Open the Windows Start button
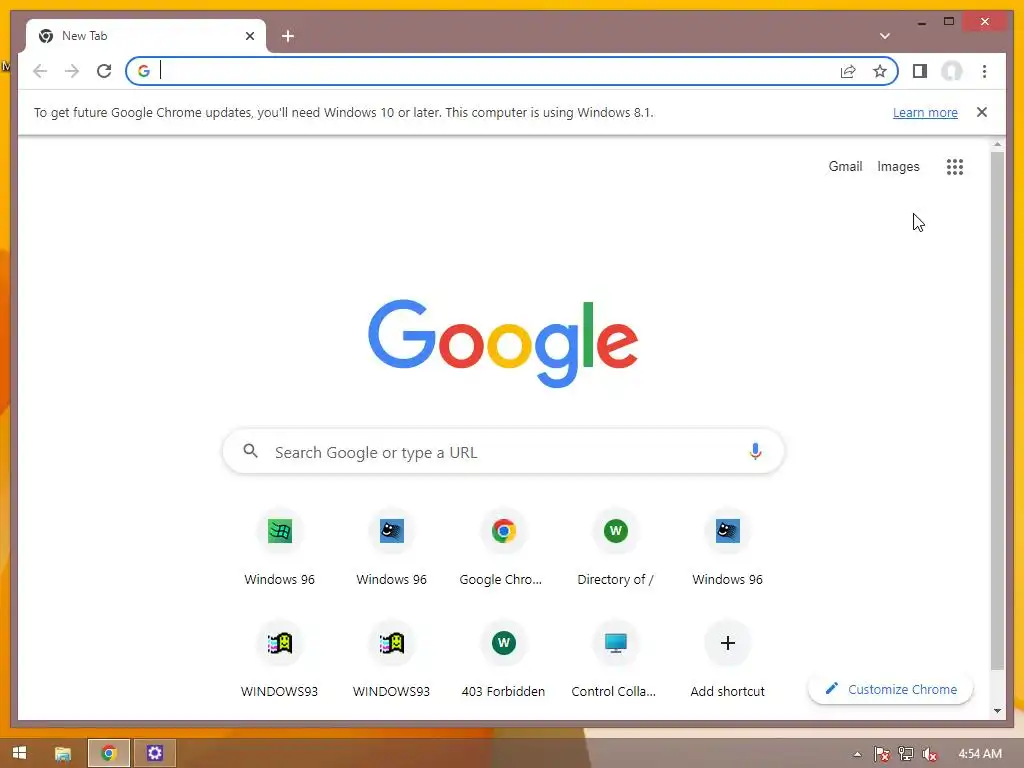Viewport: 1024px width, 768px height. click(20, 754)
